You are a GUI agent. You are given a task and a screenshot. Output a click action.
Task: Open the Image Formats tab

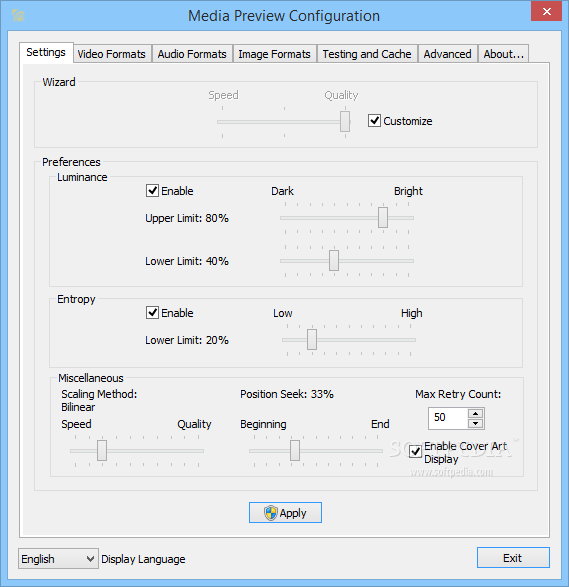point(274,54)
